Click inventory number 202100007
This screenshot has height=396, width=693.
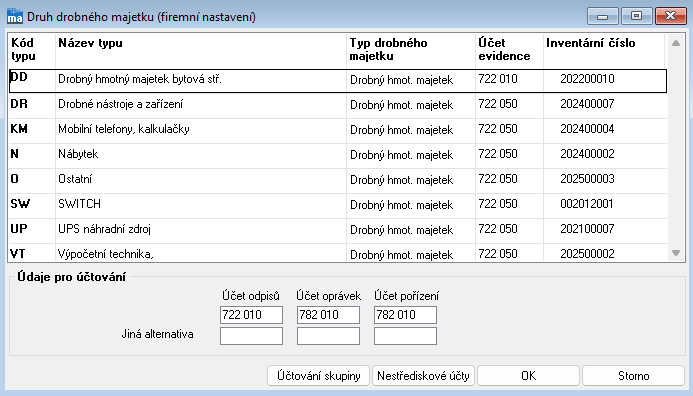[x=587, y=229]
